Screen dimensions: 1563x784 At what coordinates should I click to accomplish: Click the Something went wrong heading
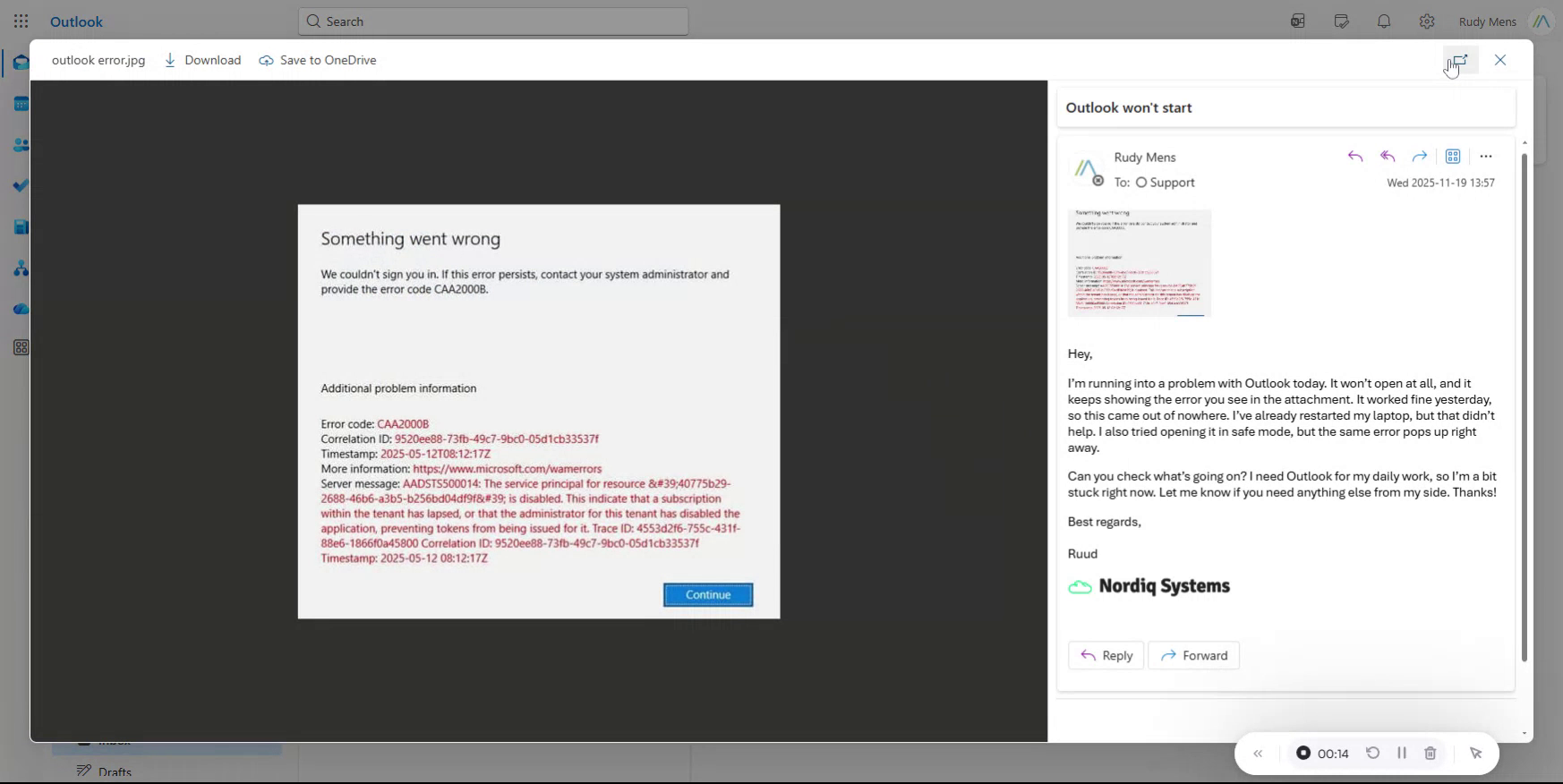[411, 239]
